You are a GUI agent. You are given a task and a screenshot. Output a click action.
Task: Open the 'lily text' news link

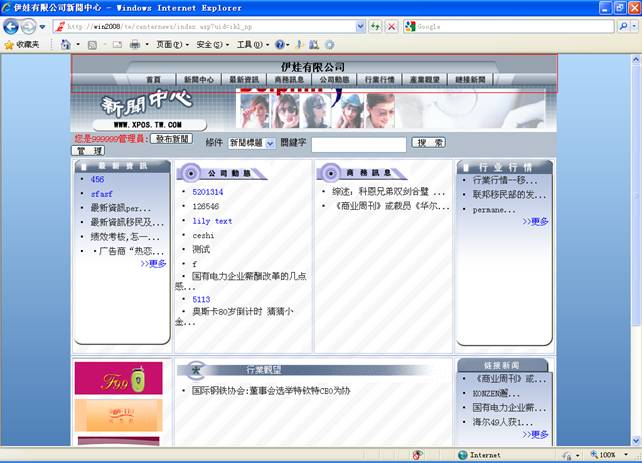coord(212,221)
